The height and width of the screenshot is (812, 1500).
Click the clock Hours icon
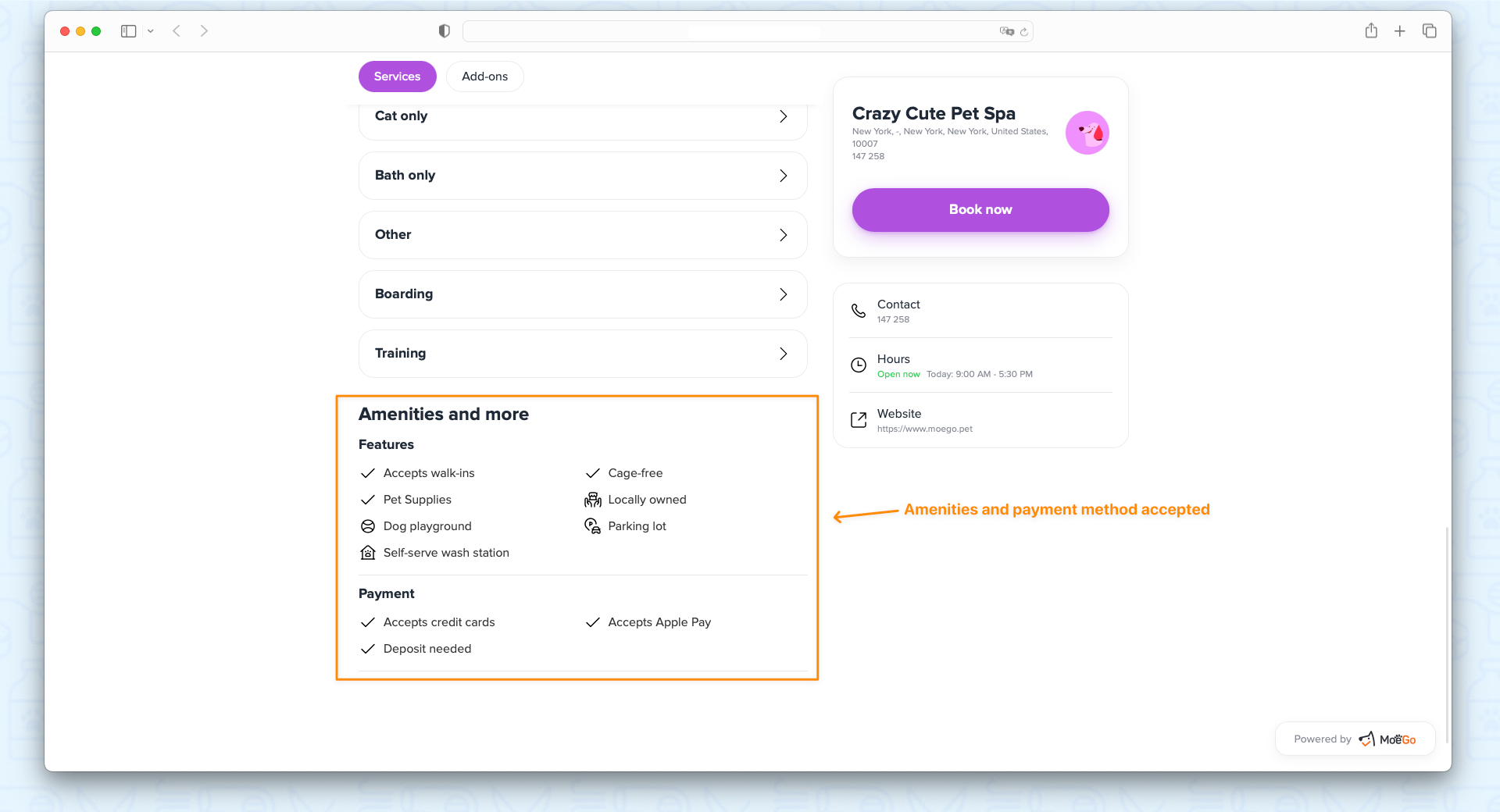(859, 365)
